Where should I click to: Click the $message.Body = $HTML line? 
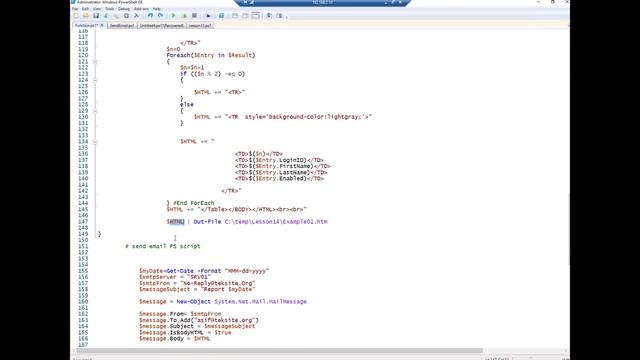click(x=175, y=338)
